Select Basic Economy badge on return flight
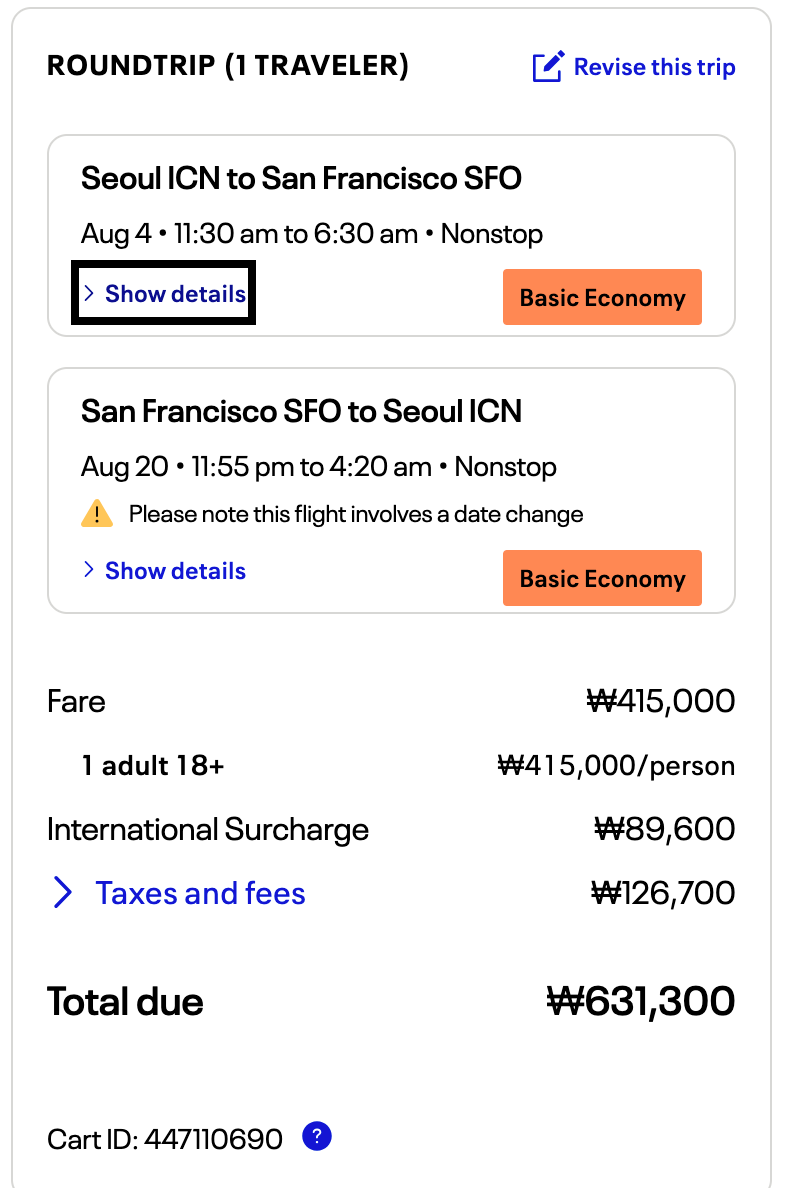Viewport: 796px width, 1188px height. point(602,578)
